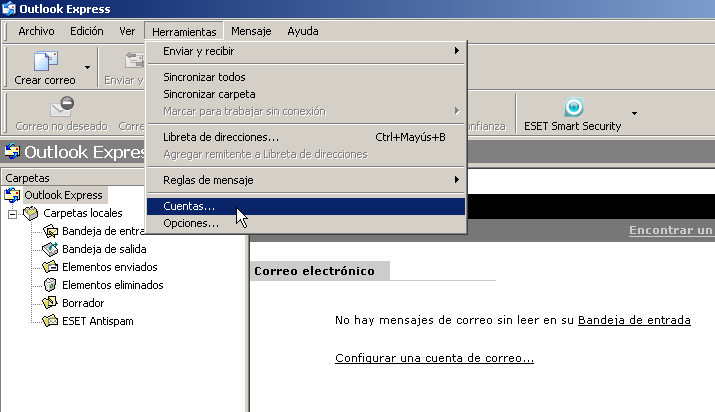This screenshot has width=715, height=412.
Task: Click the ESET Antispam folder icon
Action: [x=50, y=321]
